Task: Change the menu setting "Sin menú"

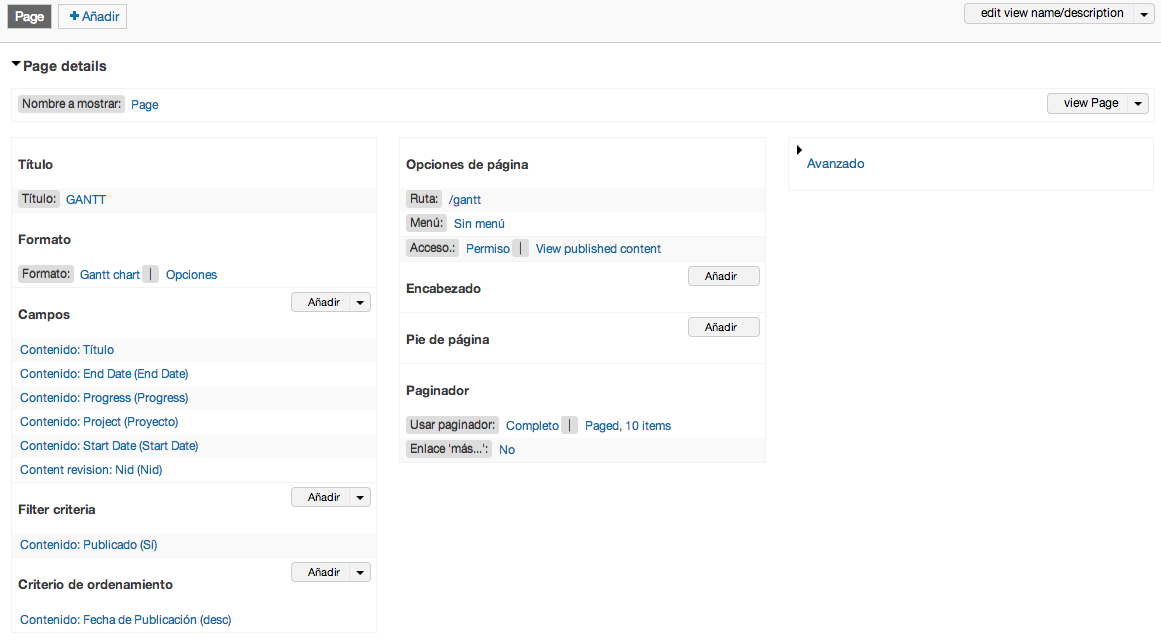Action: 478,223
